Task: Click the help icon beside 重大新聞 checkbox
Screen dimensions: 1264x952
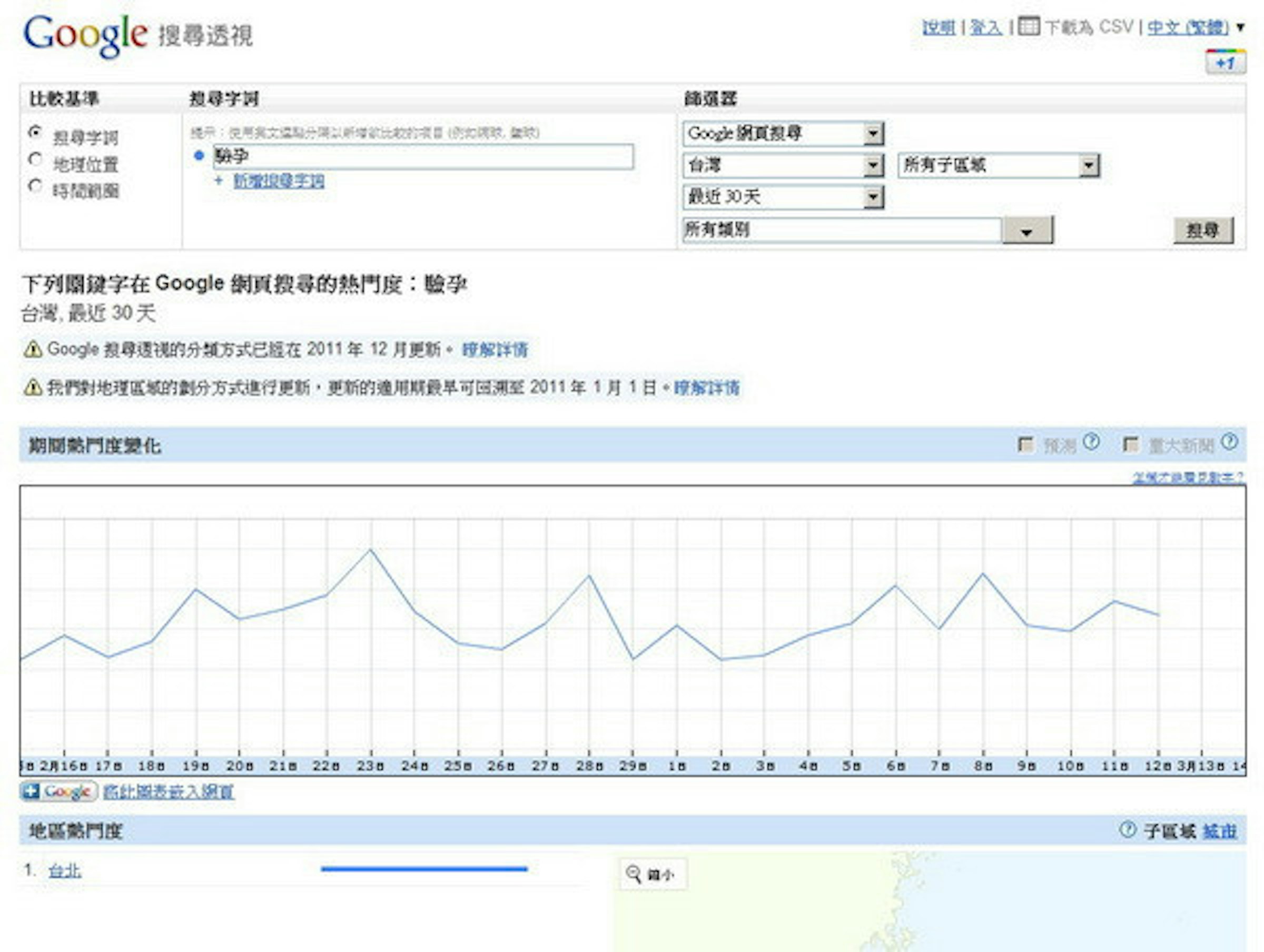Action: 1230,442
